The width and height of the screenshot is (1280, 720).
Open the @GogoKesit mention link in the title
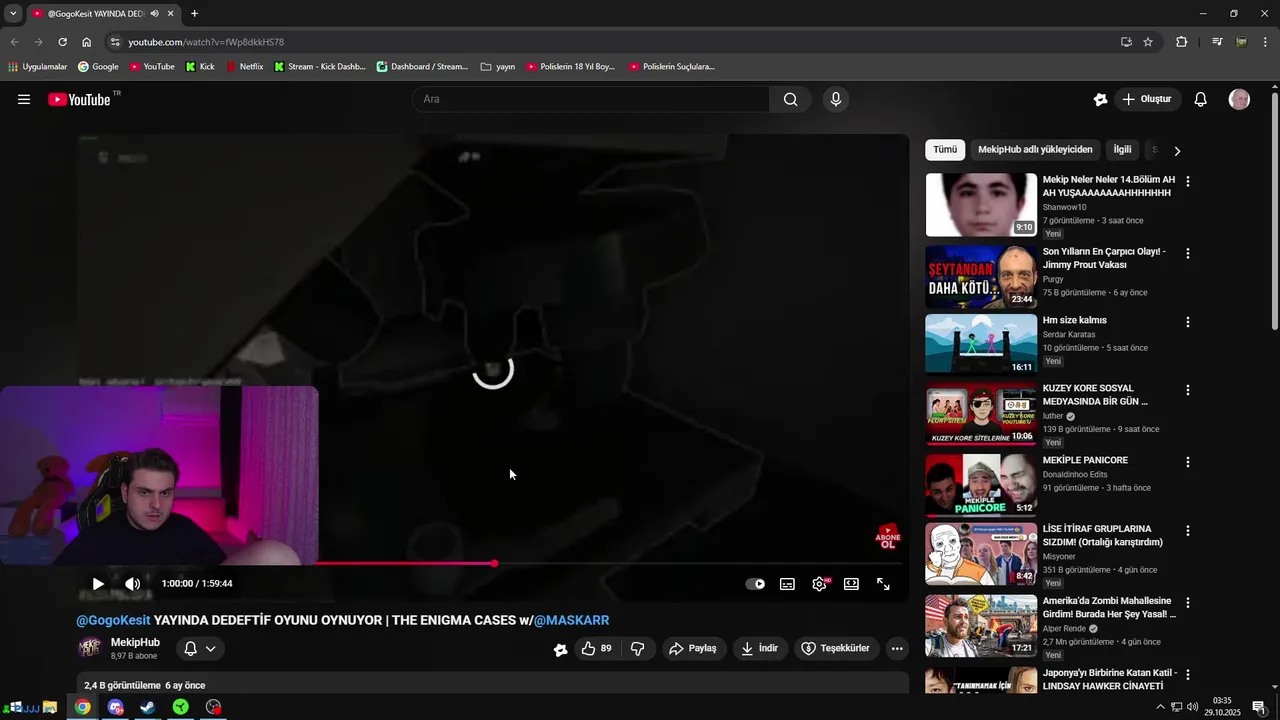pyautogui.click(x=113, y=620)
